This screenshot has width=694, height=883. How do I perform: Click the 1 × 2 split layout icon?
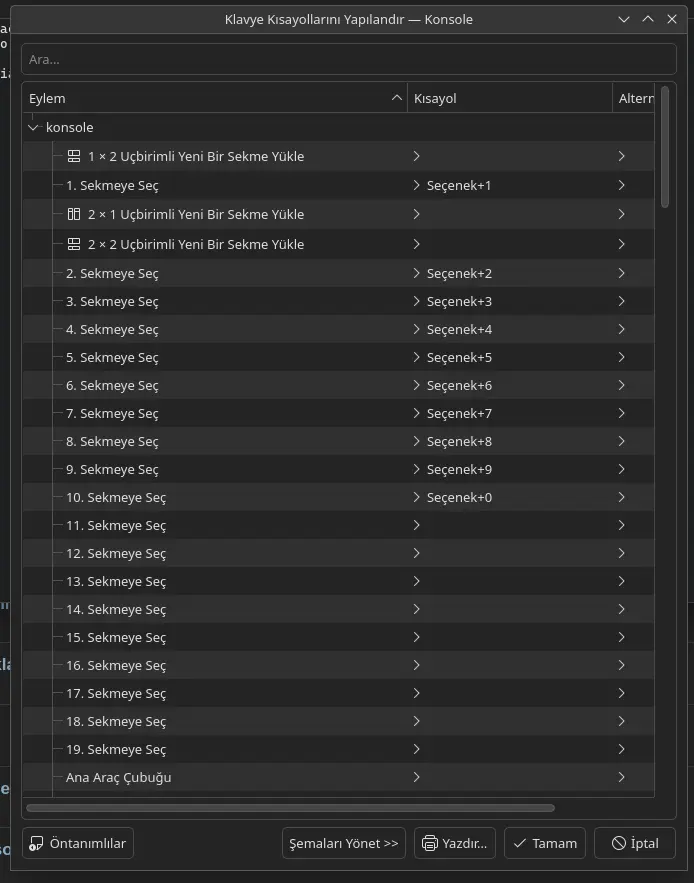74,156
